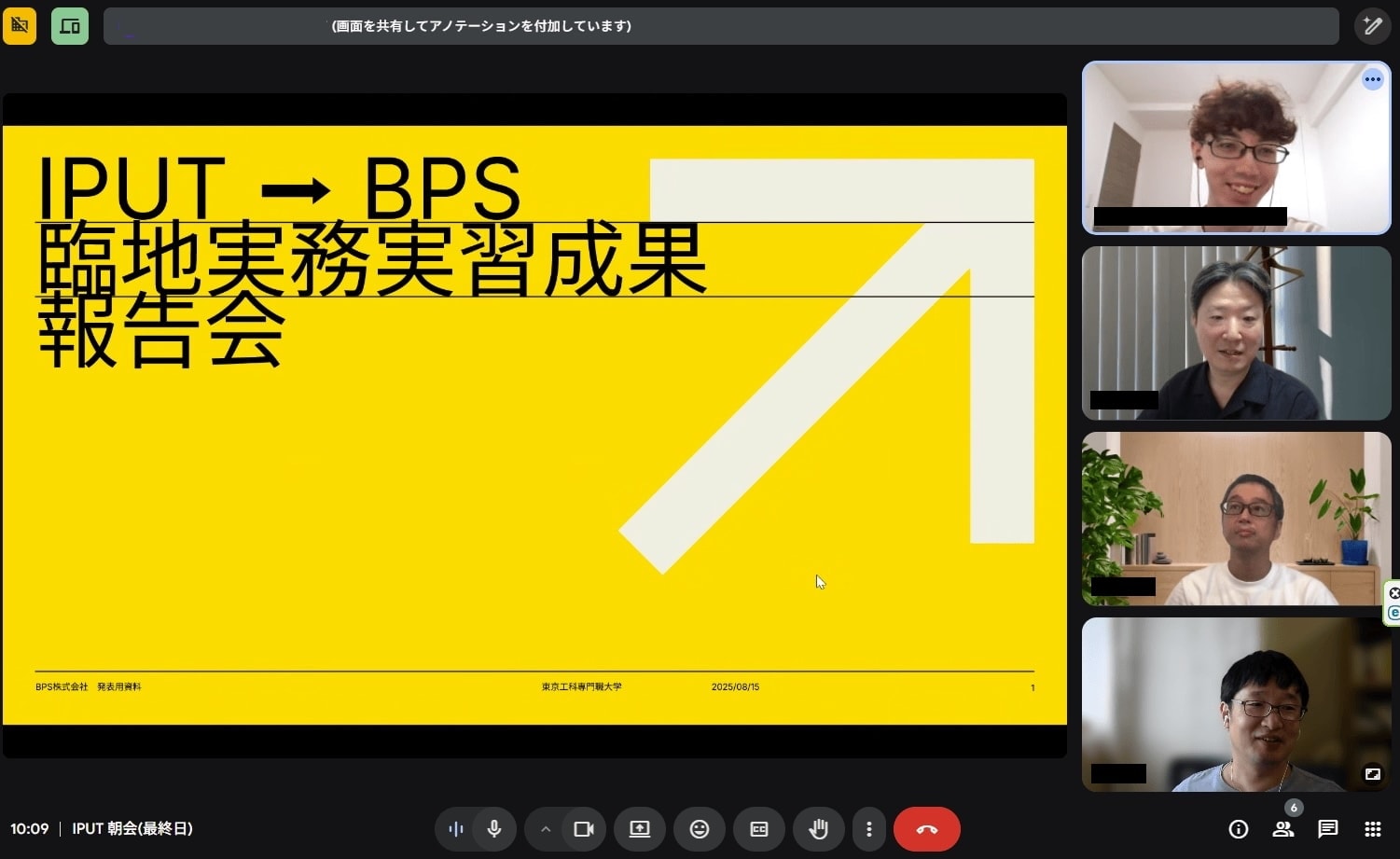Expand camera options with the up chevron
The image size is (1400, 859).
point(546,829)
